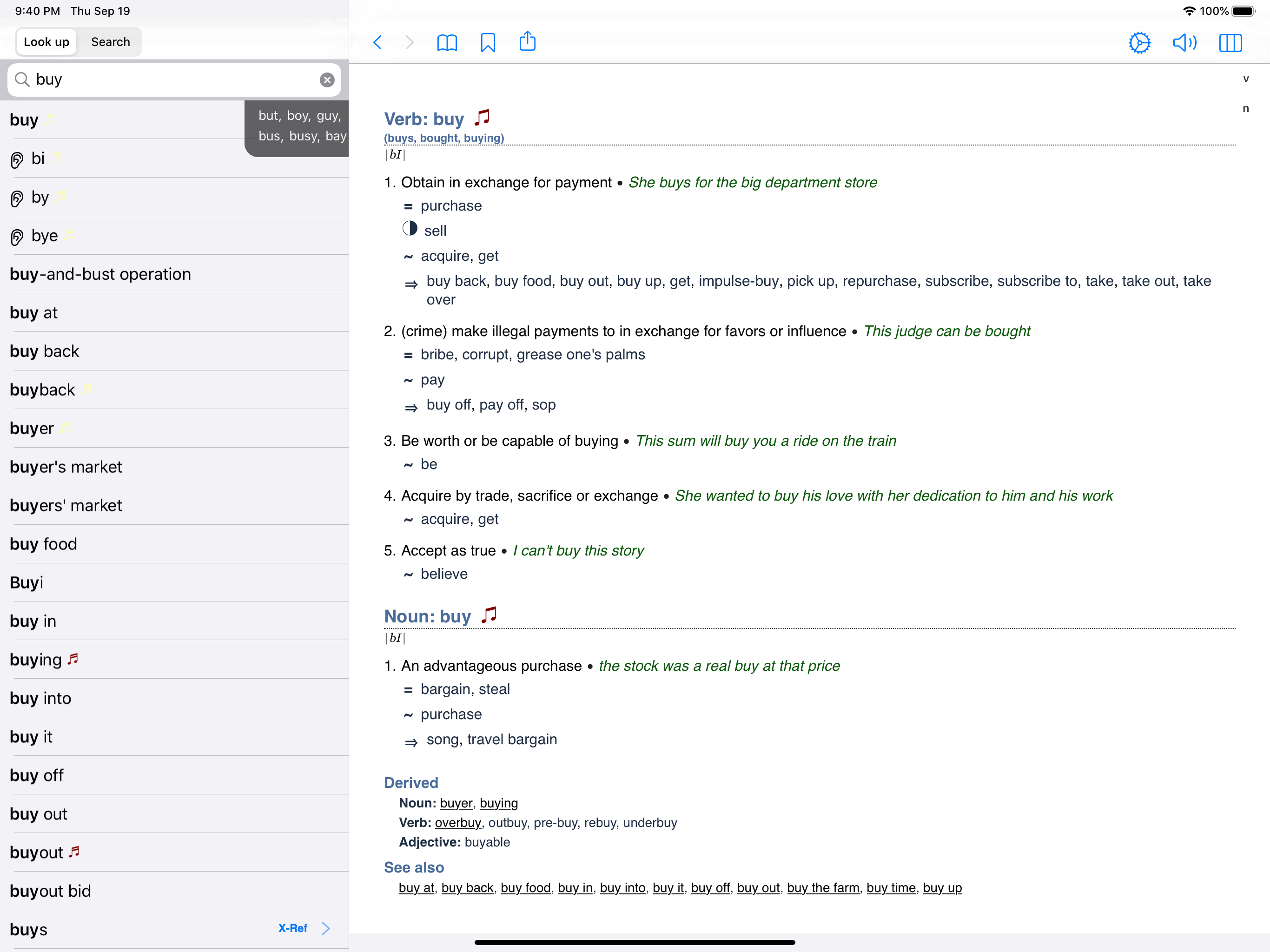Open the share sheet icon
This screenshot has height=952, width=1270.
coord(527,41)
